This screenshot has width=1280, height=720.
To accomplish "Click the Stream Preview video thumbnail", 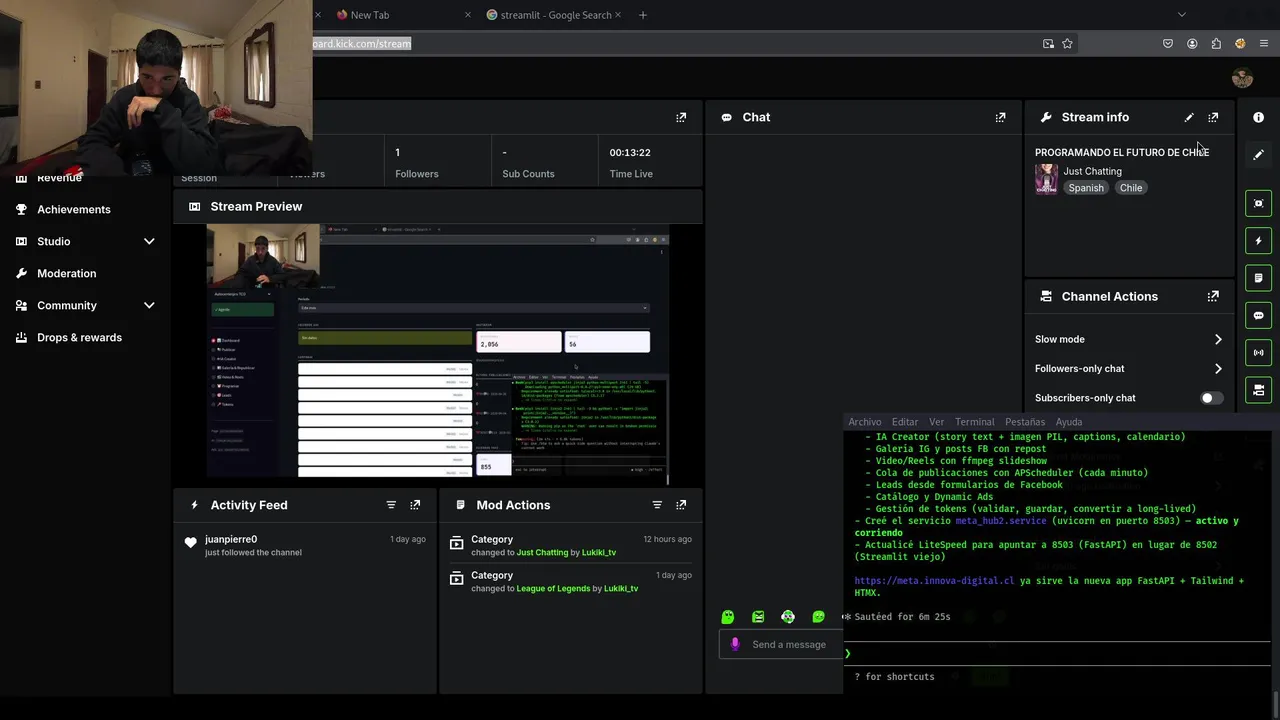I will pyautogui.click(x=438, y=351).
